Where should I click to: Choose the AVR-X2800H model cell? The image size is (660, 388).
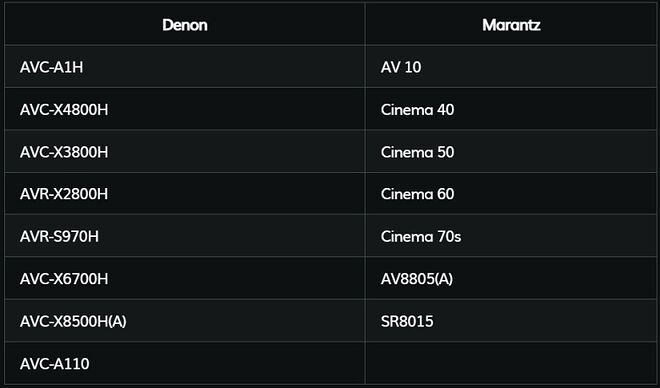185,194
